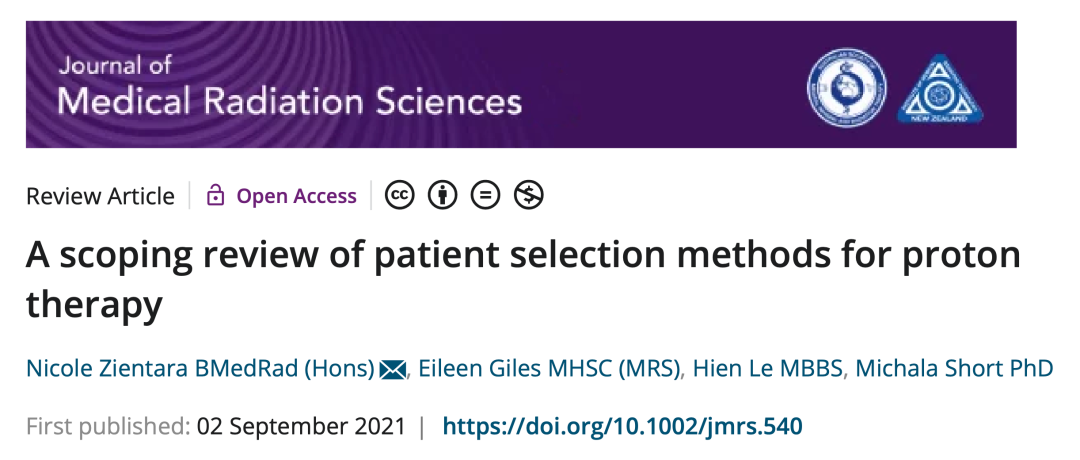The width and height of the screenshot is (1080, 460).
Task: Click the Open Access label
Action: [296, 196]
